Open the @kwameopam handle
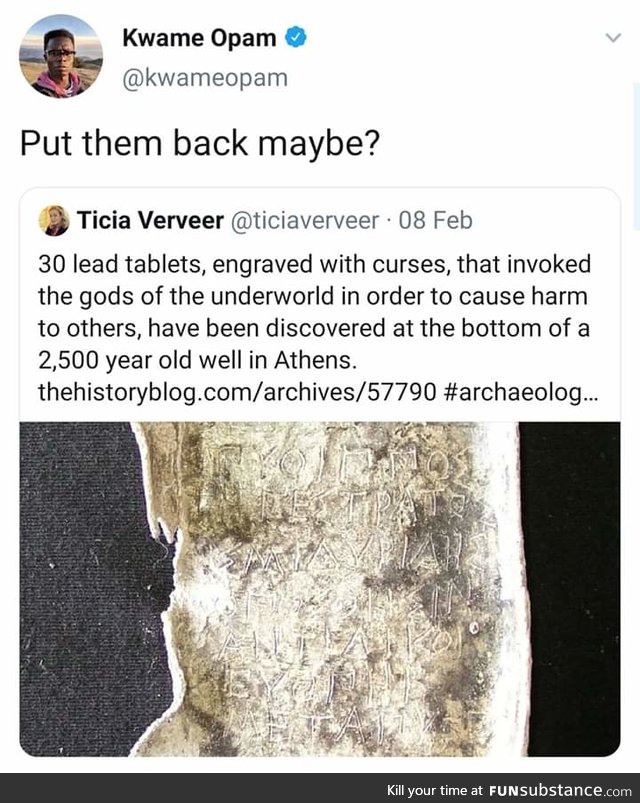This screenshot has height=803, width=640. (x=205, y=78)
